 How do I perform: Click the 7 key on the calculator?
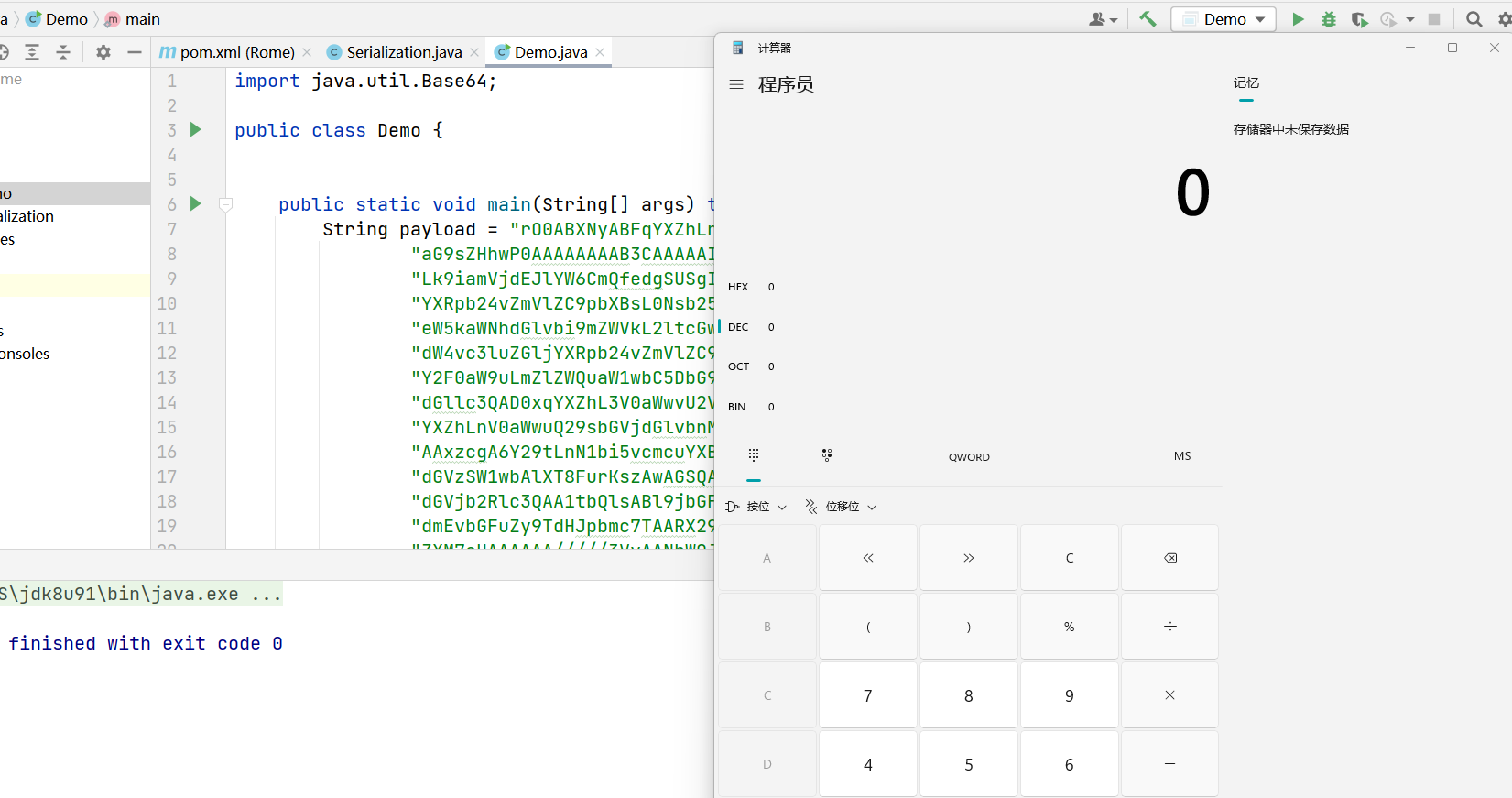(x=868, y=695)
